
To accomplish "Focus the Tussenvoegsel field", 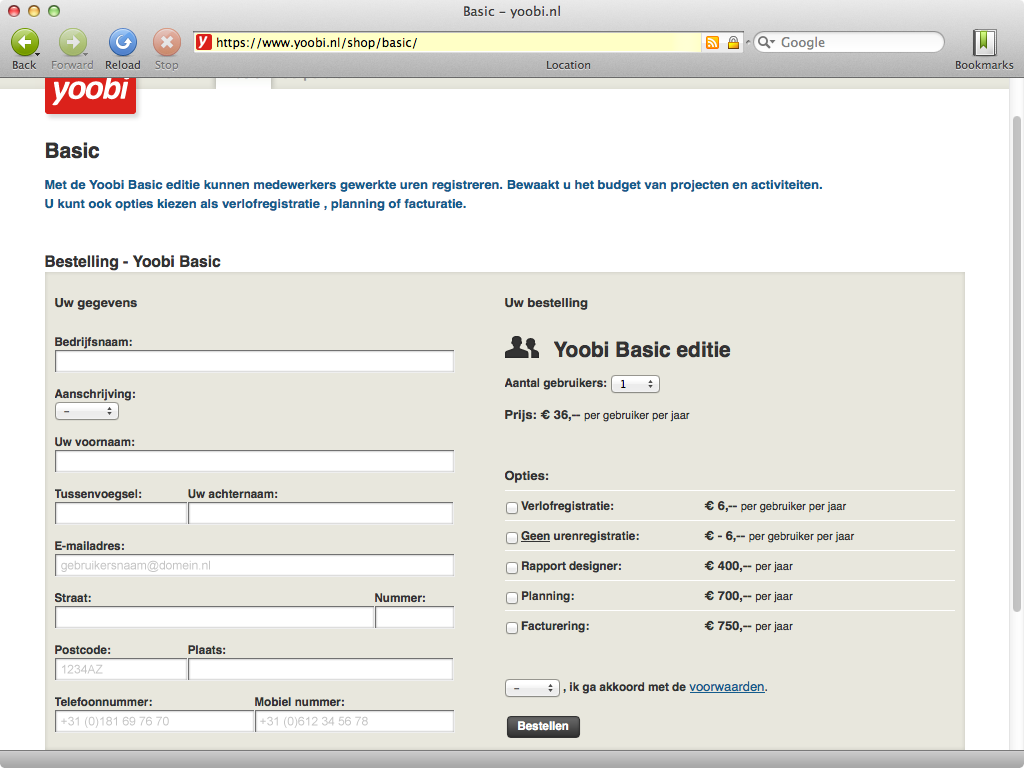I will (121, 513).
